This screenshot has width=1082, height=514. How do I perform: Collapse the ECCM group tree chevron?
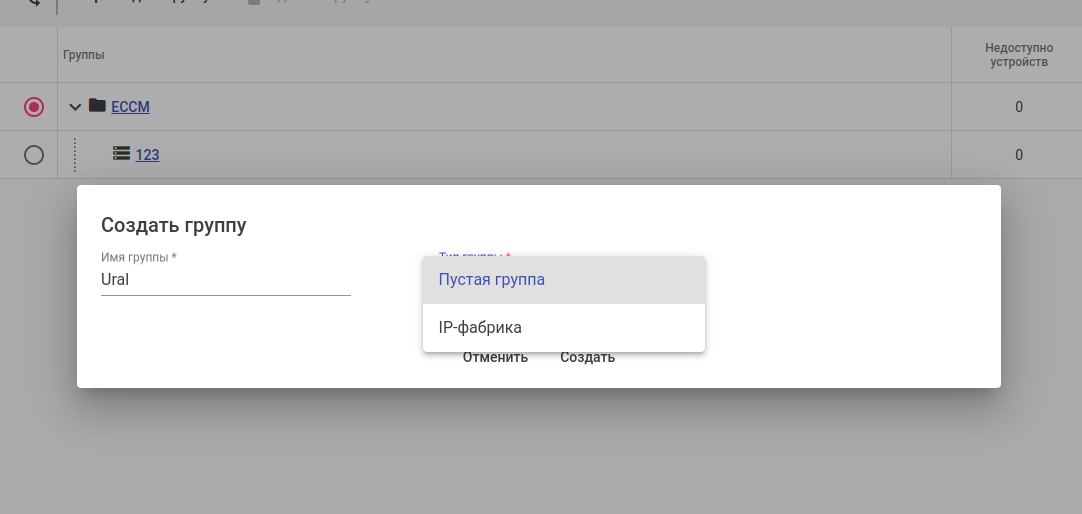[75, 107]
